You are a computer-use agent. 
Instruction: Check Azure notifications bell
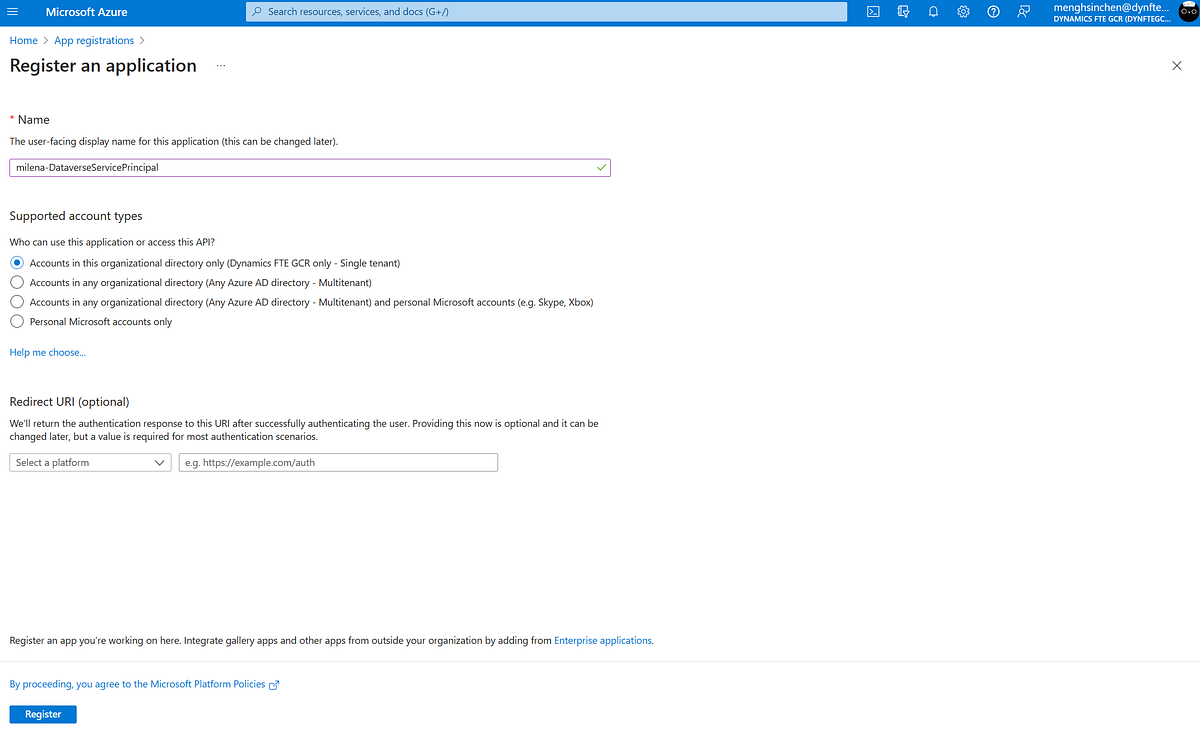(x=933, y=12)
